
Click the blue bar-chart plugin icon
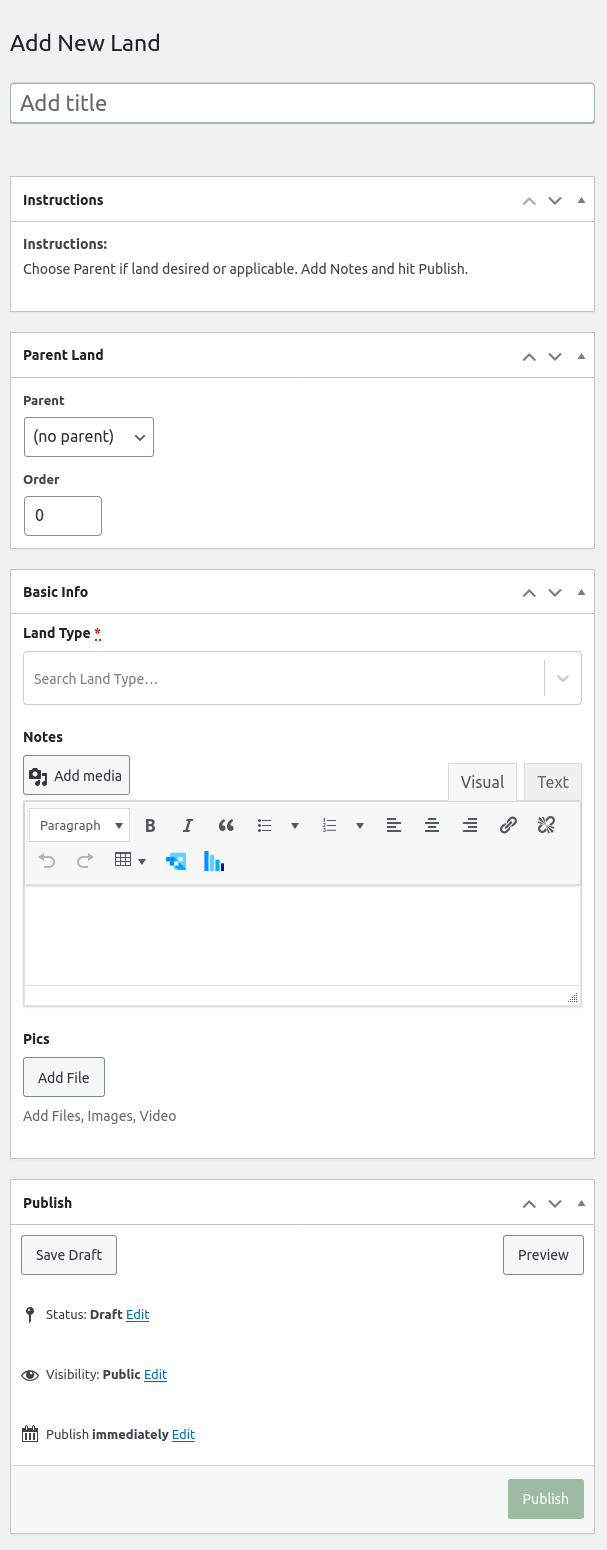coord(214,861)
